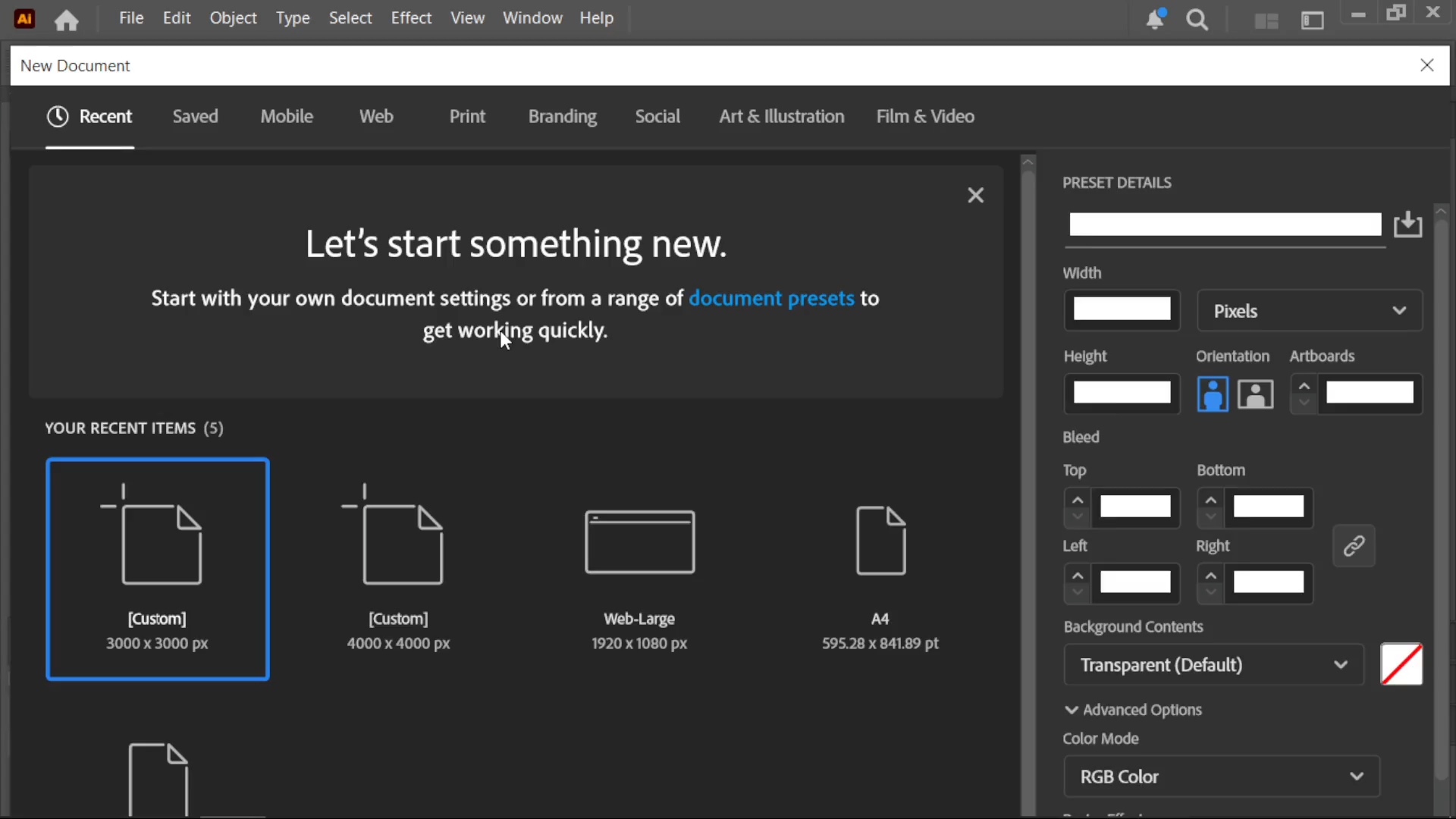Increase the Left bleed value
The height and width of the screenshot is (819, 1456).
[1078, 576]
